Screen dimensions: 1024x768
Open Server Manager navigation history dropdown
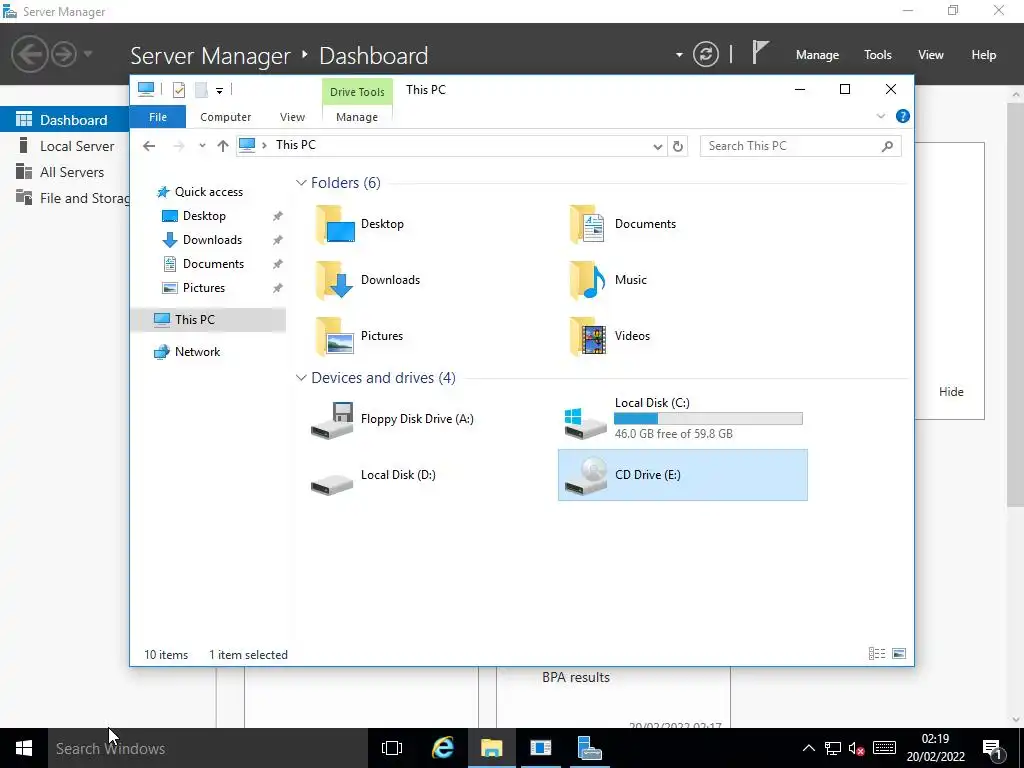point(88,54)
